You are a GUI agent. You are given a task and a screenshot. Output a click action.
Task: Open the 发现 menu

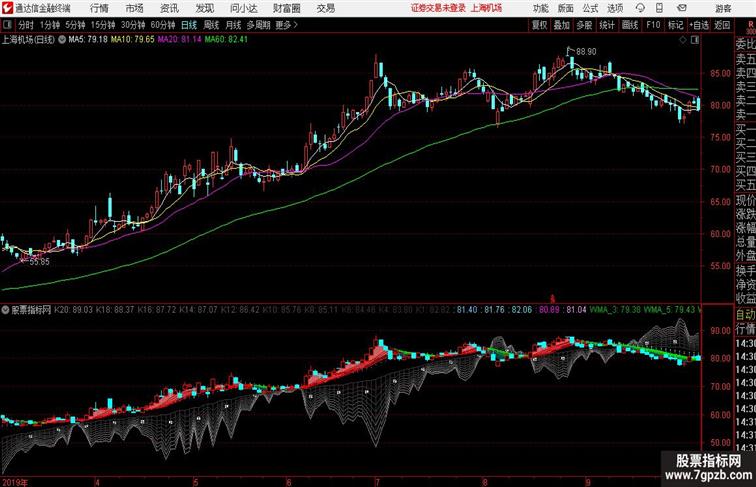[204, 8]
